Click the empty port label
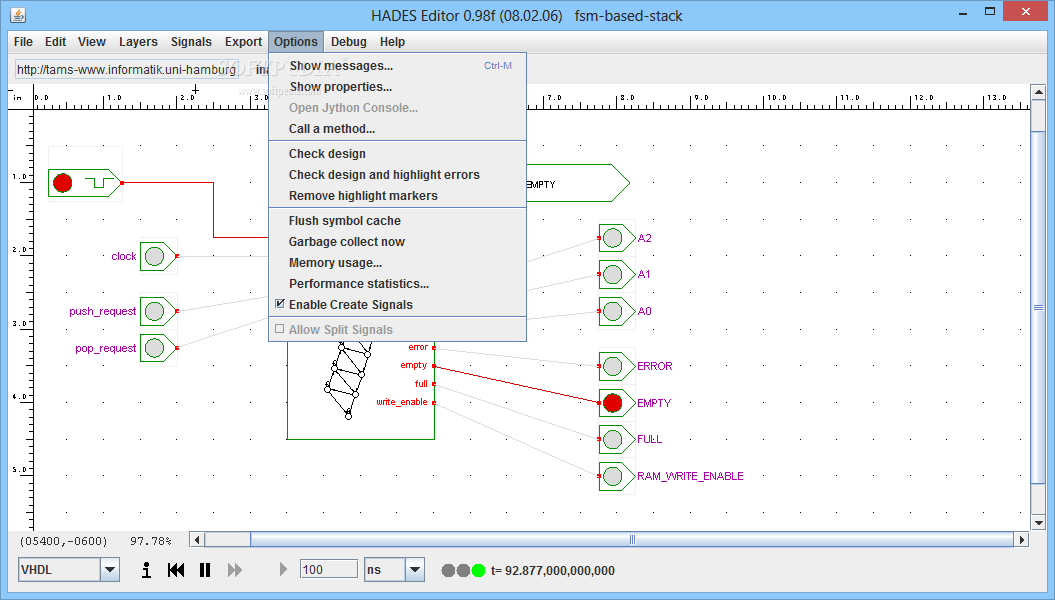 (x=414, y=365)
